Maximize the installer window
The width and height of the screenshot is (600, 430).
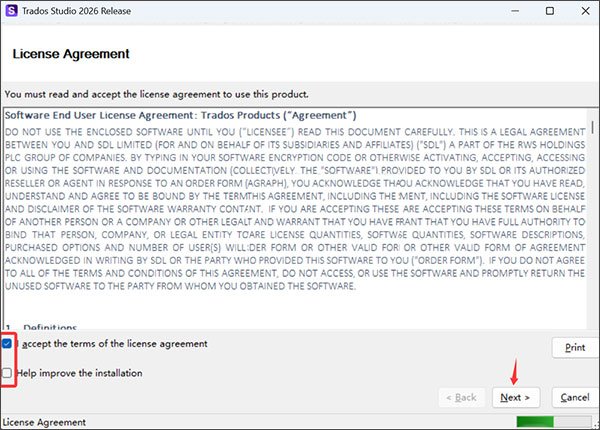(550, 11)
